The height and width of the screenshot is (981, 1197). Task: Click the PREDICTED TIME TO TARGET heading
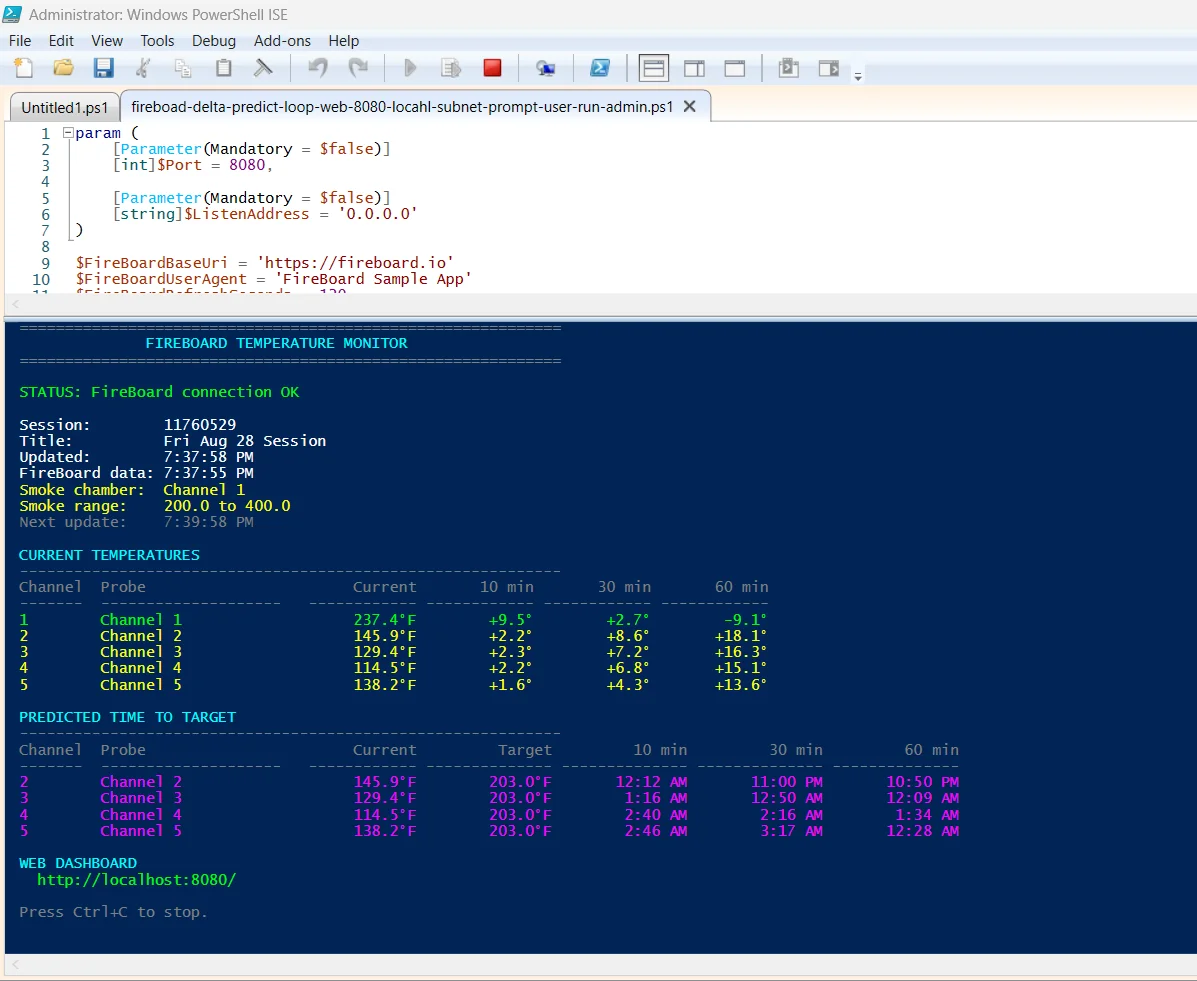tap(127, 717)
